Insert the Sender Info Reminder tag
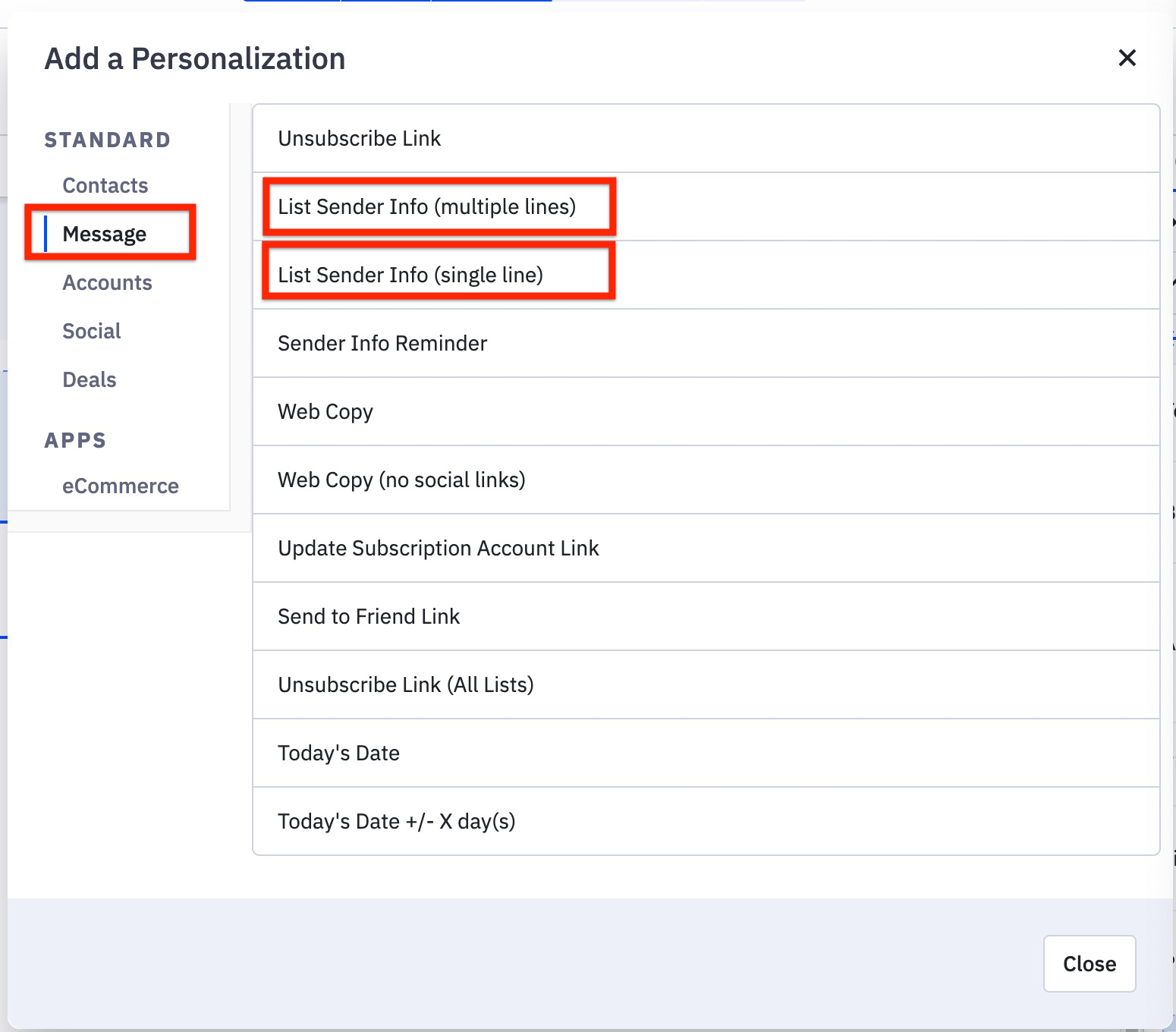This screenshot has width=1176, height=1032. [x=382, y=343]
